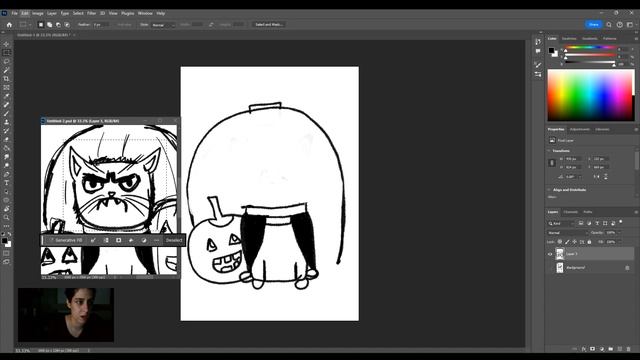Click the Deselect button in floating bar
The width and height of the screenshot is (640, 360).
tap(174, 240)
